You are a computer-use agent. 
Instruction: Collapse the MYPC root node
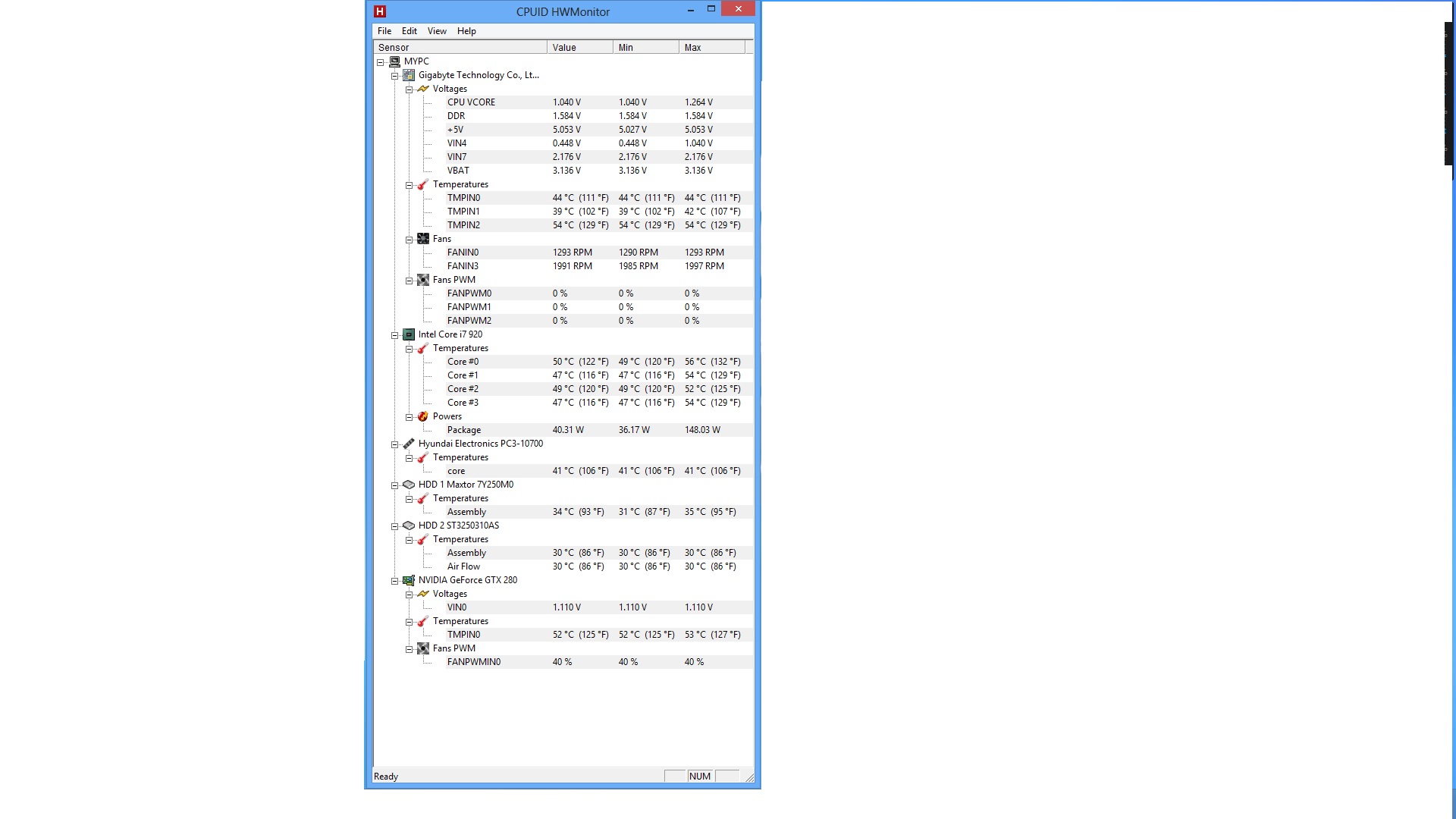(x=381, y=62)
